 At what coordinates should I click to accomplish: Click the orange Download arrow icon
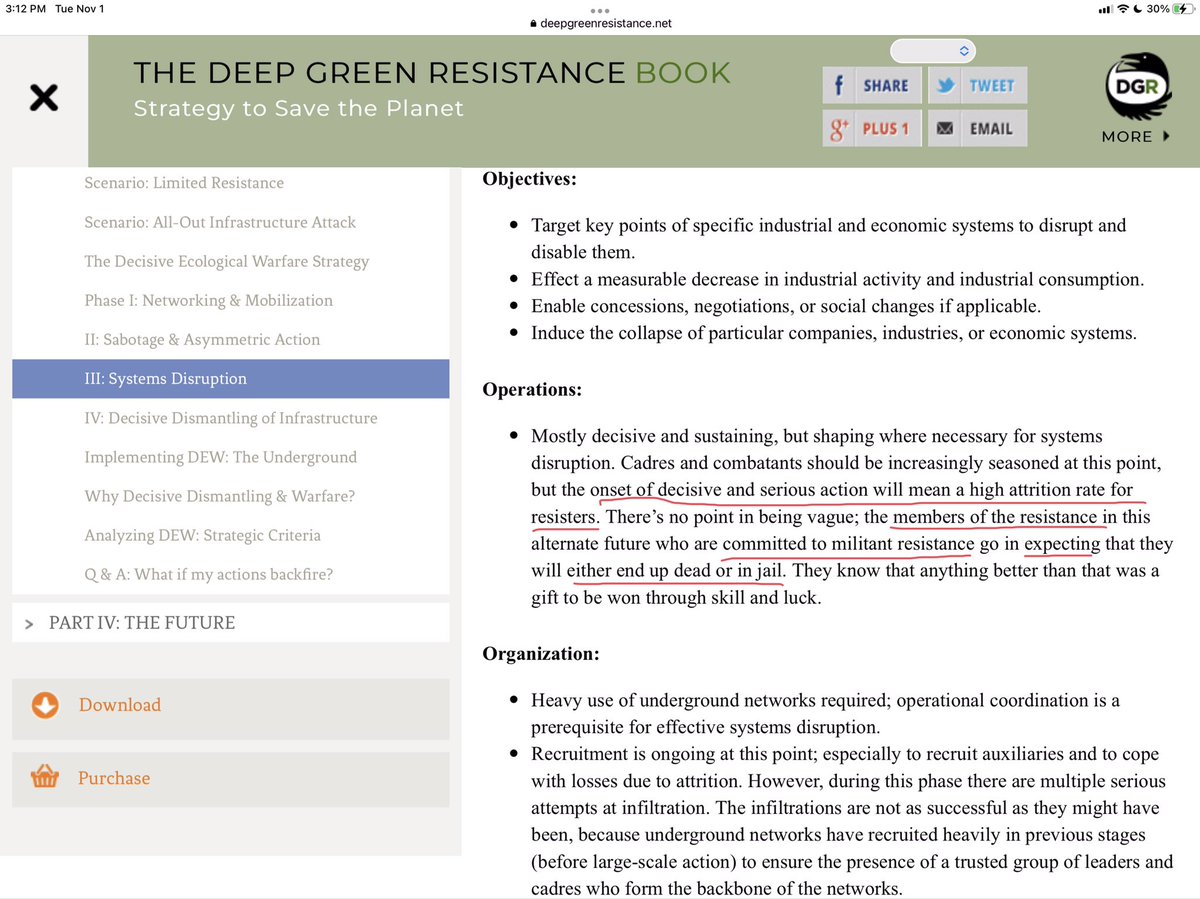43,705
